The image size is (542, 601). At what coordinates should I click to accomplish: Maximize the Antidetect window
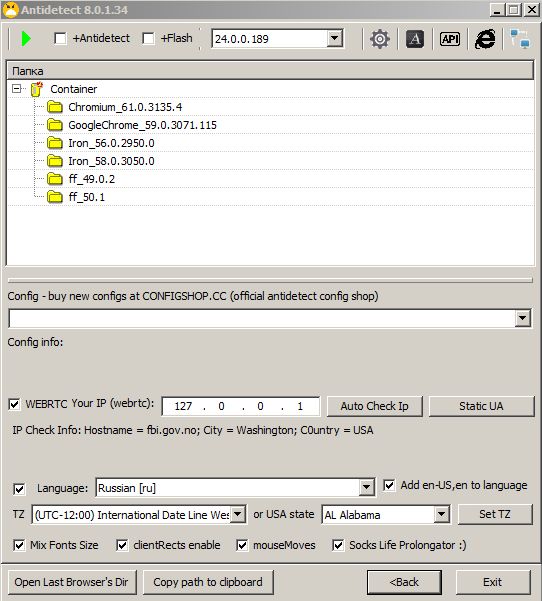(x=514, y=10)
